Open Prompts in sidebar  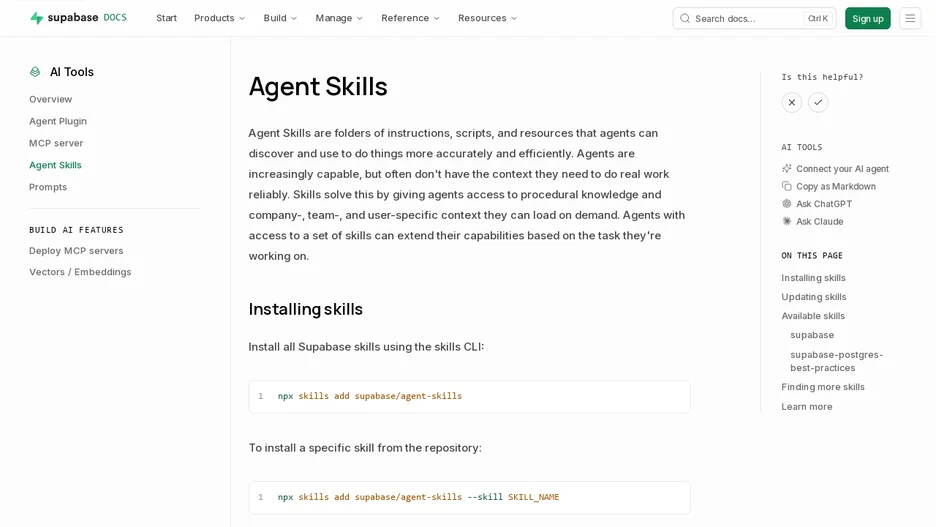pos(48,187)
